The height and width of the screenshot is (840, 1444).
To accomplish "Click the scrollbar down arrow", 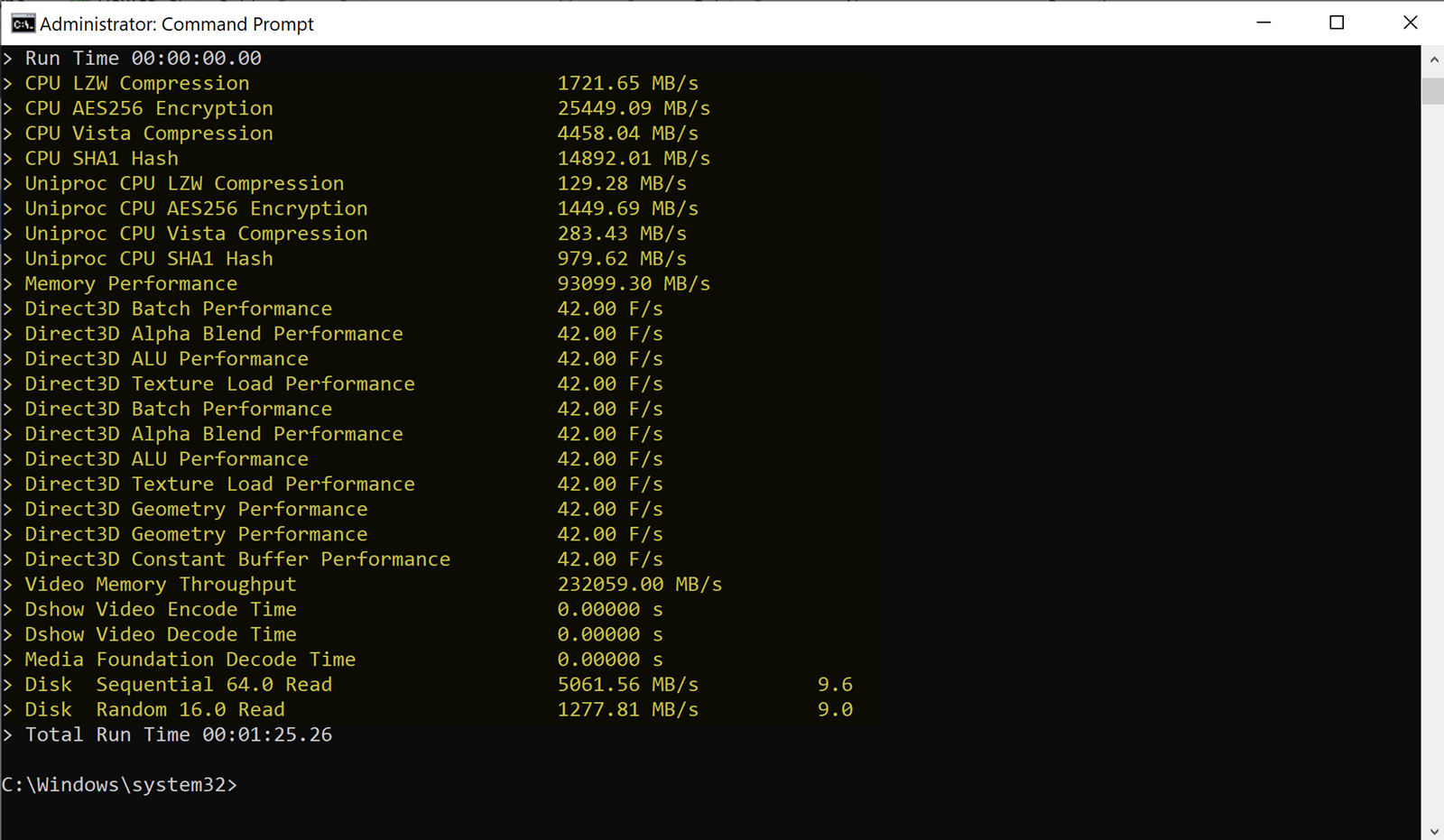I will coord(1433,831).
